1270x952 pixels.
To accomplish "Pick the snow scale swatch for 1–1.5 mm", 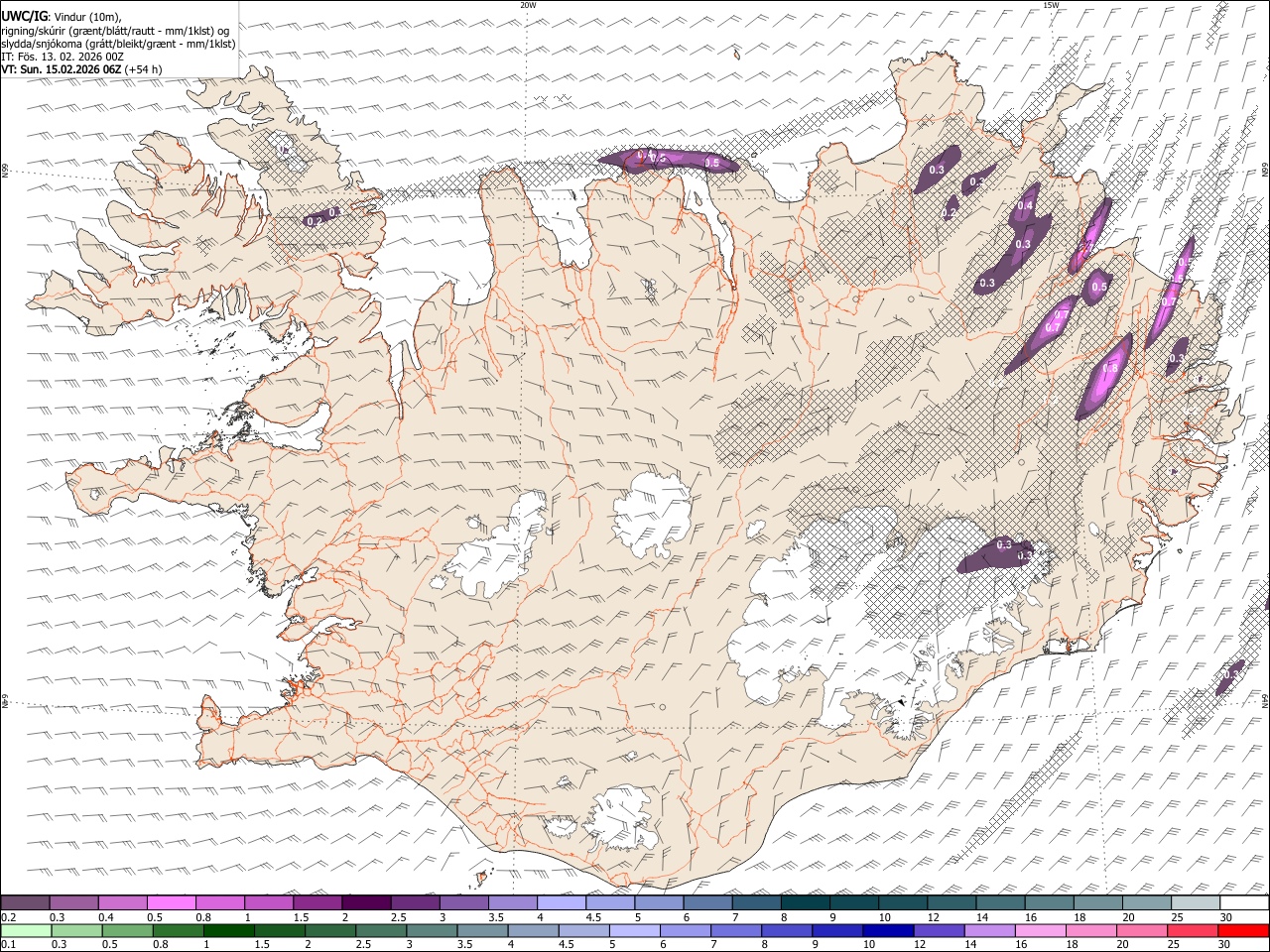I will pos(269,902).
